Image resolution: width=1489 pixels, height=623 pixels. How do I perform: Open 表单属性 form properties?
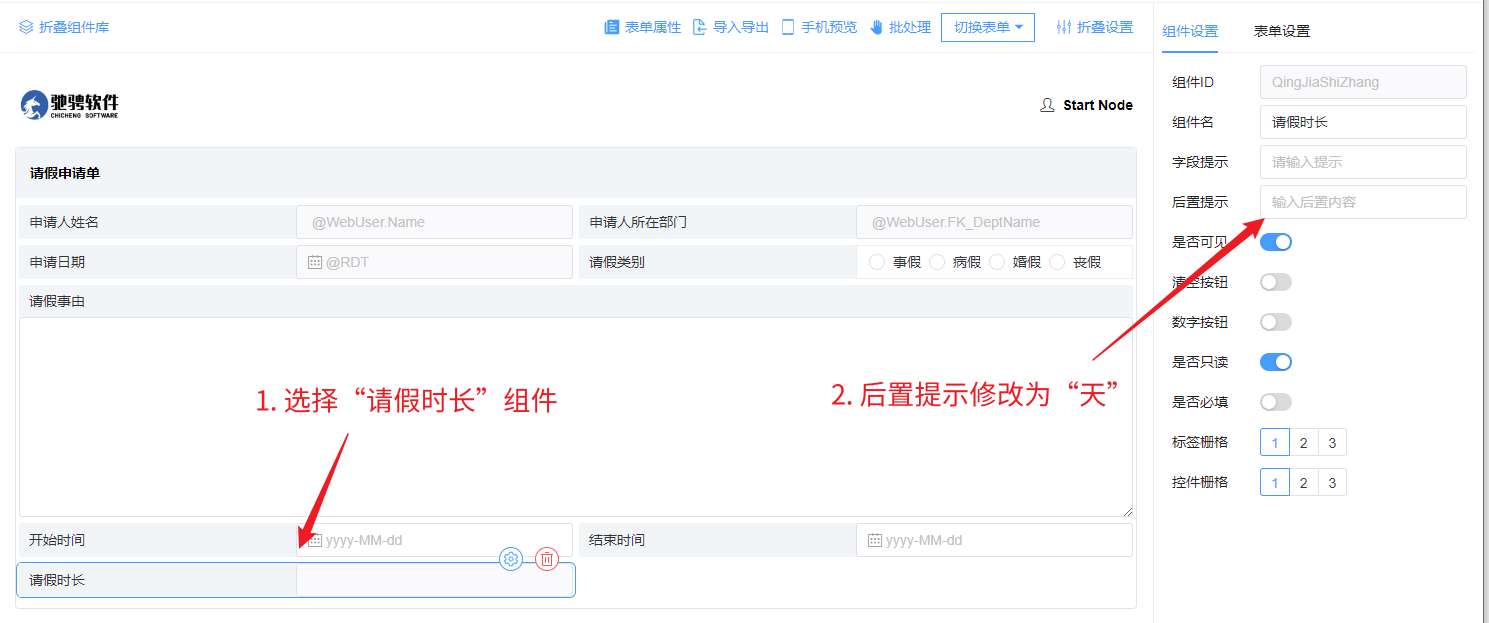[x=642, y=27]
